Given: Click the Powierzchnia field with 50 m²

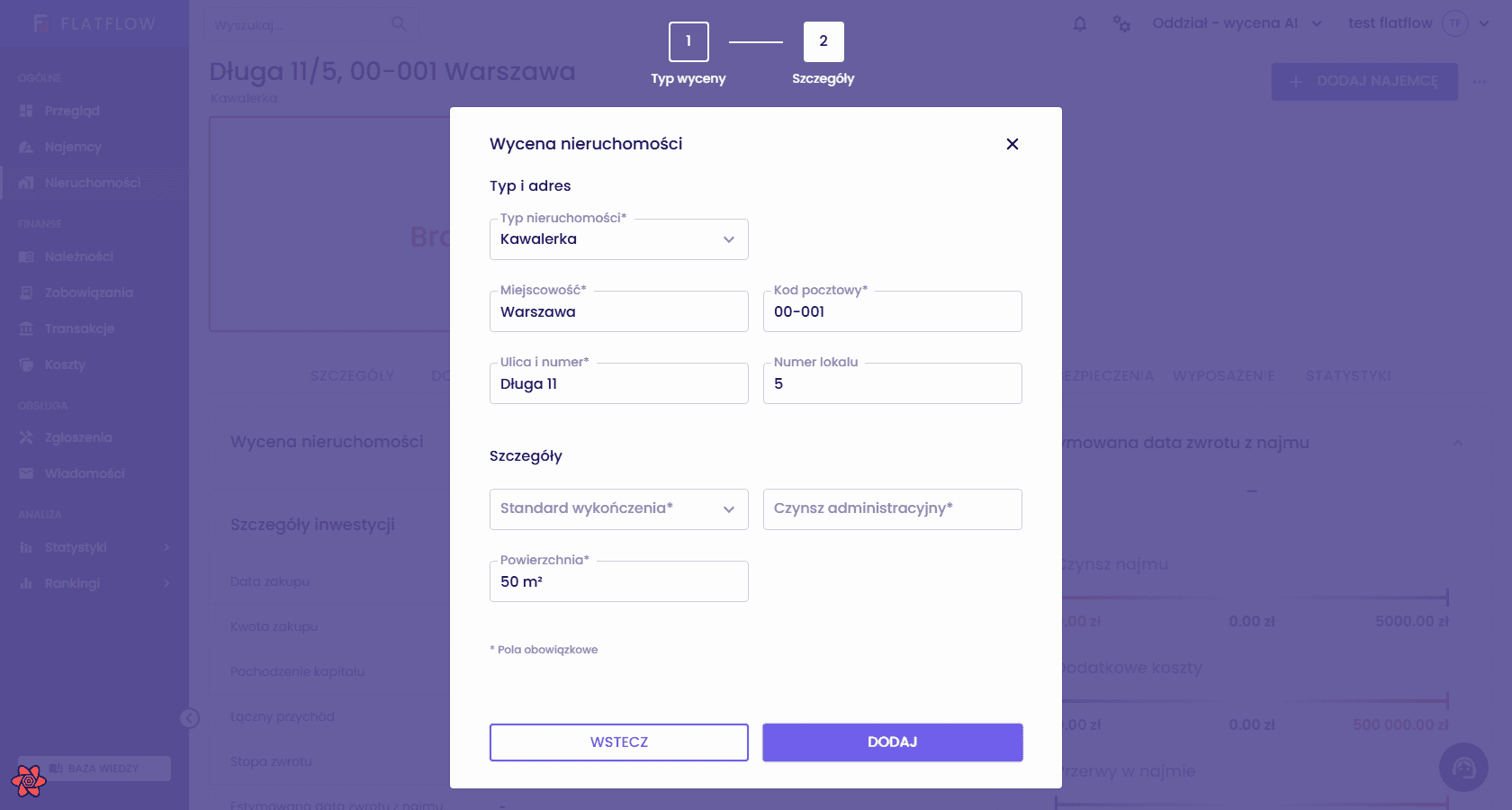Looking at the screenshot, I should (619, 581).
